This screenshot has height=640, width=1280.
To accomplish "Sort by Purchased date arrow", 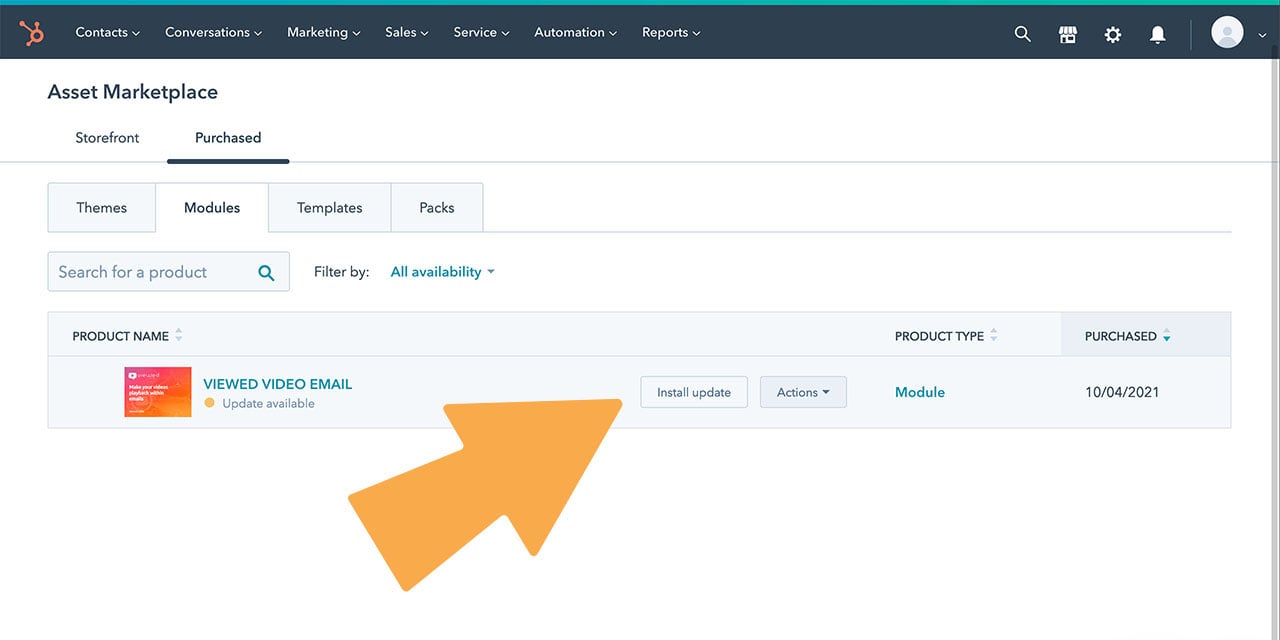I will [x=1166, y=336].
